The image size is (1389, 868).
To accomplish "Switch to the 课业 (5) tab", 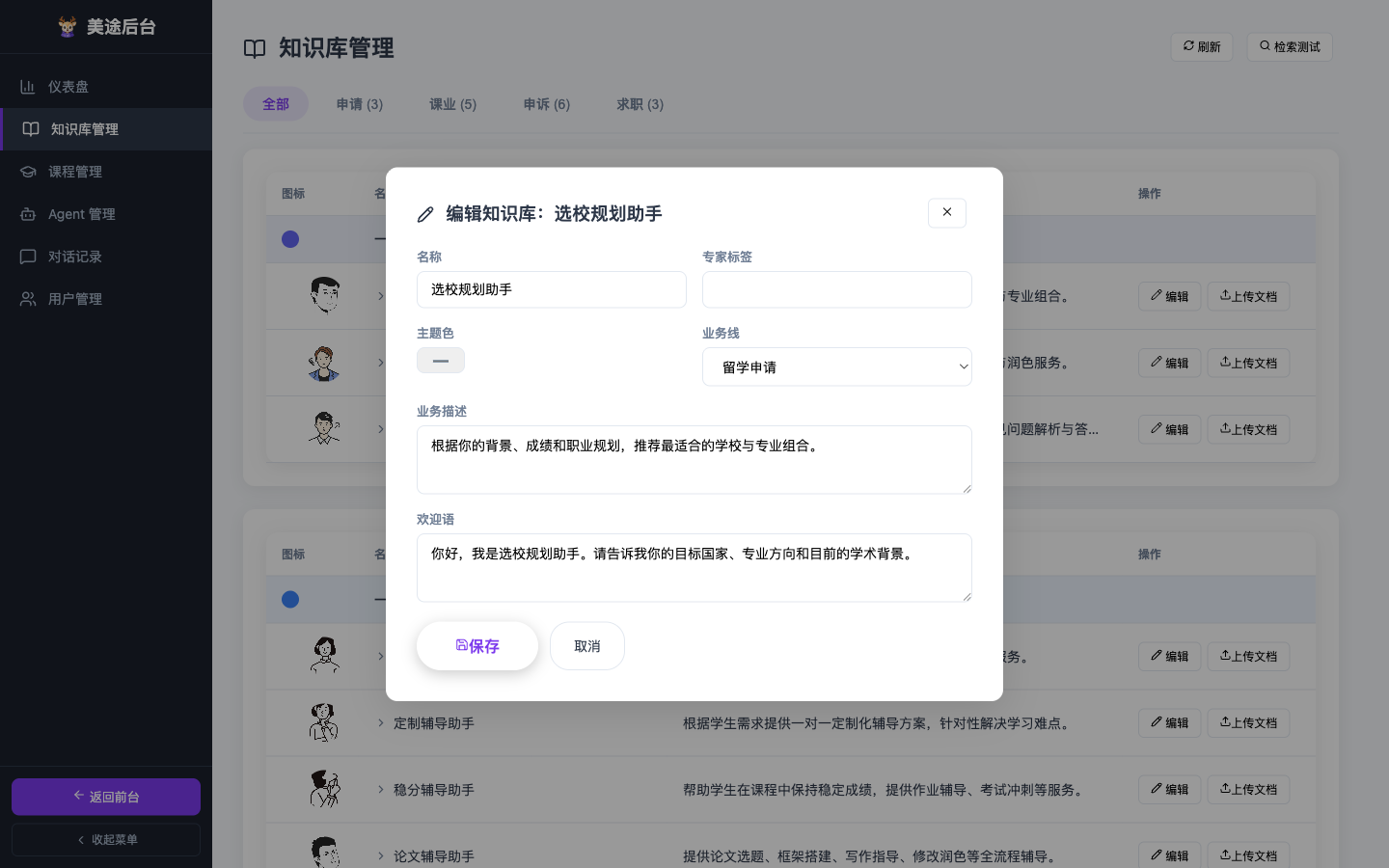I will [x=453, y=104].
